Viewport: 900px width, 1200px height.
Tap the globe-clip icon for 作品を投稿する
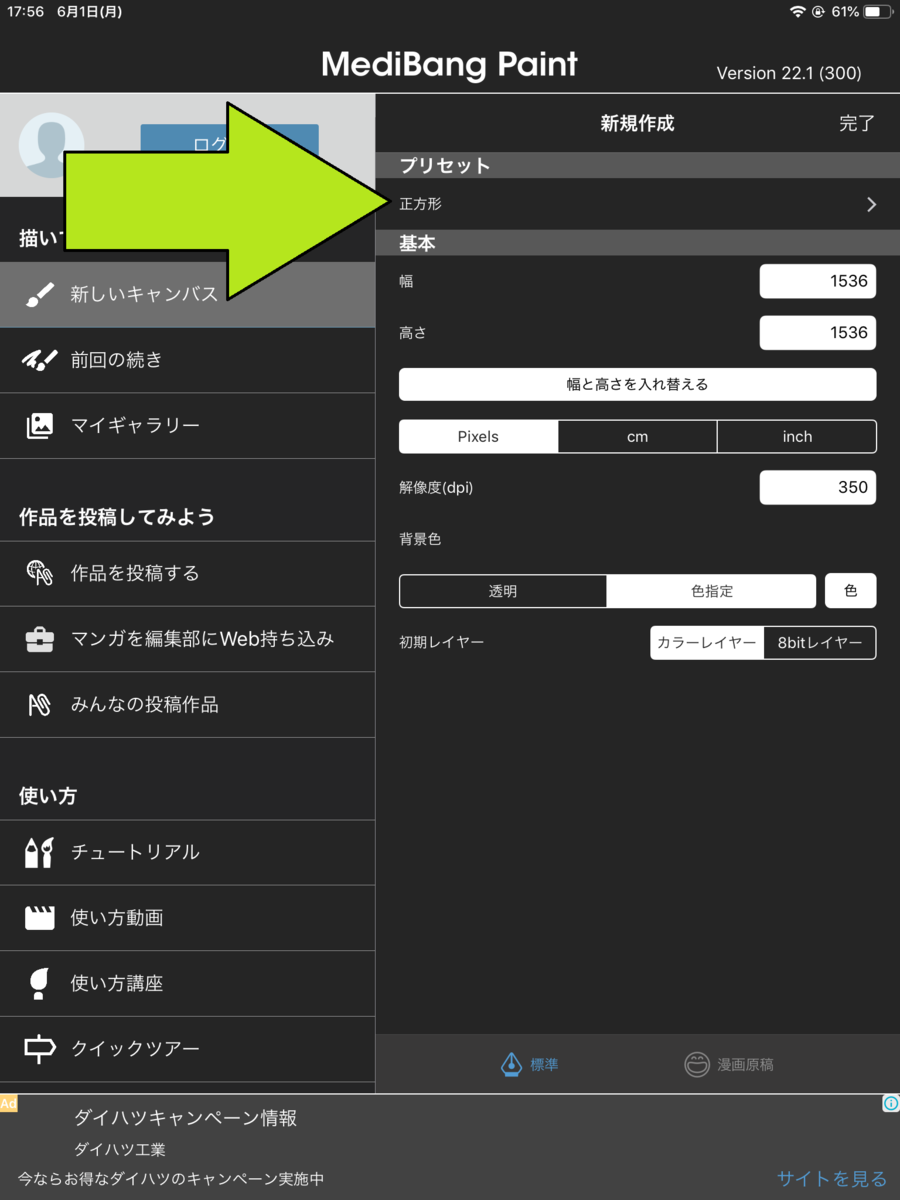coord(39,573)
